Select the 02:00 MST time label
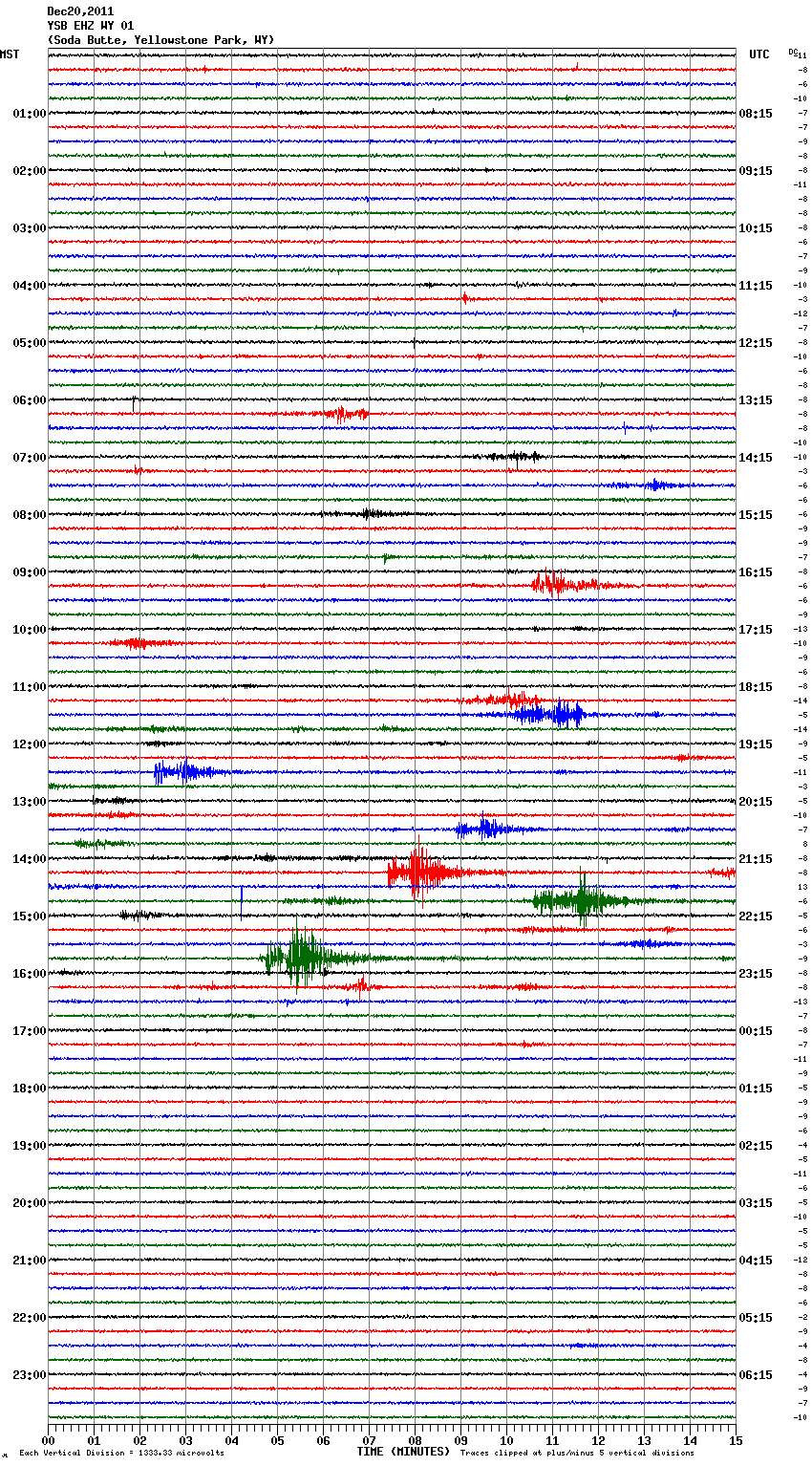The image size is (812, 1466). click(x=30, y=171)
